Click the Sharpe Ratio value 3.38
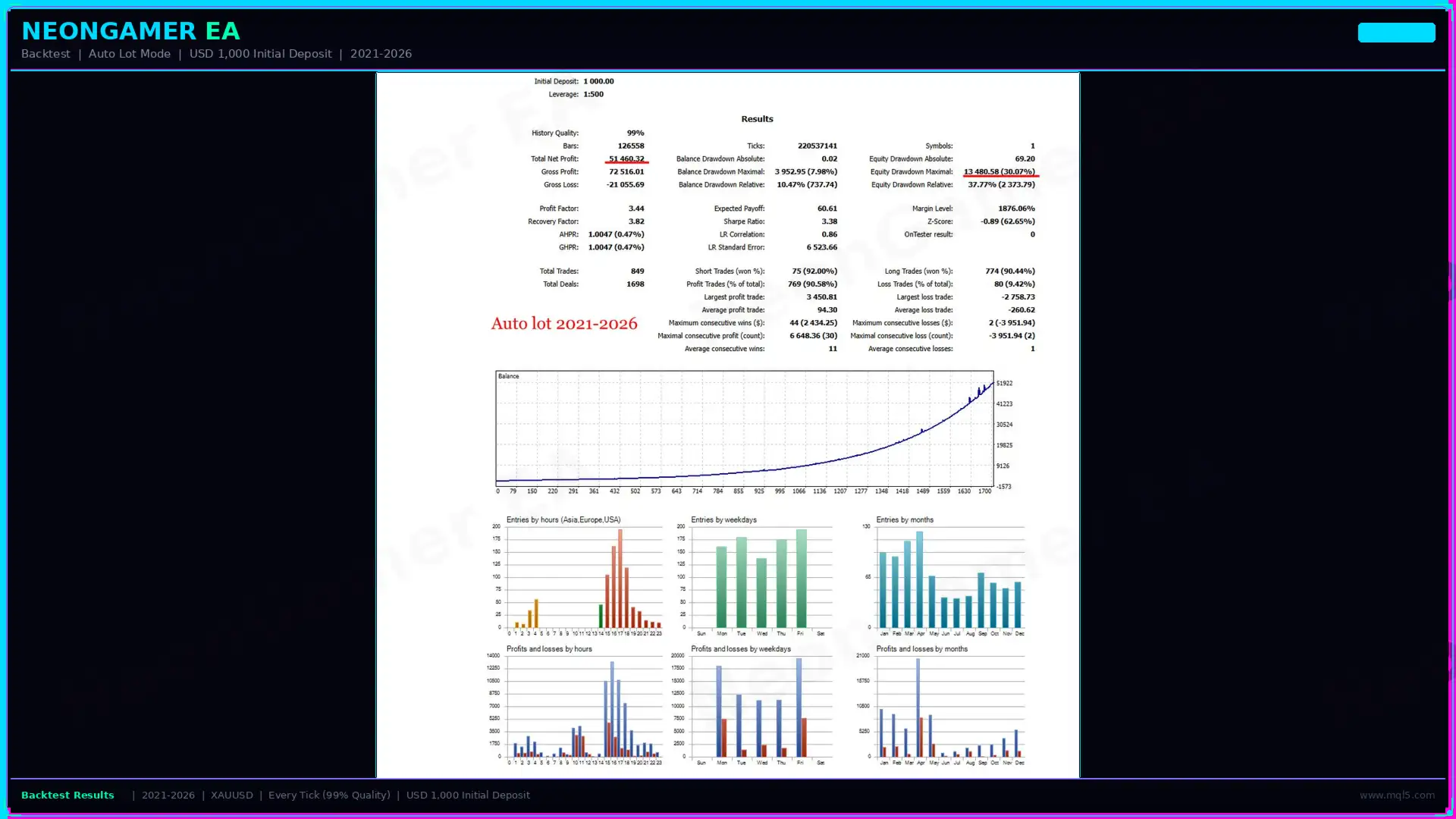The image size is (1456, 819). pyautogui.click(x=830, y=221)
